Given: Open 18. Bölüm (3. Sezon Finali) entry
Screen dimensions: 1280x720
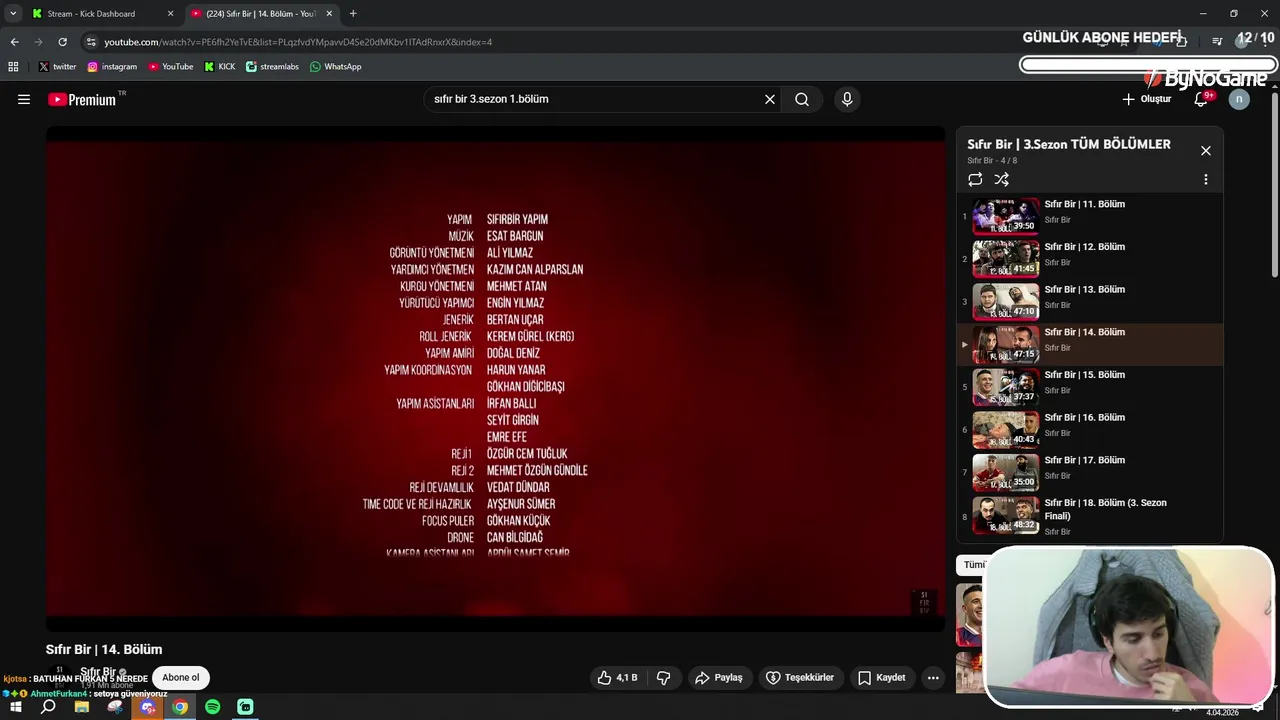Looking at the screenshot, I should [x=1090, y=516].
